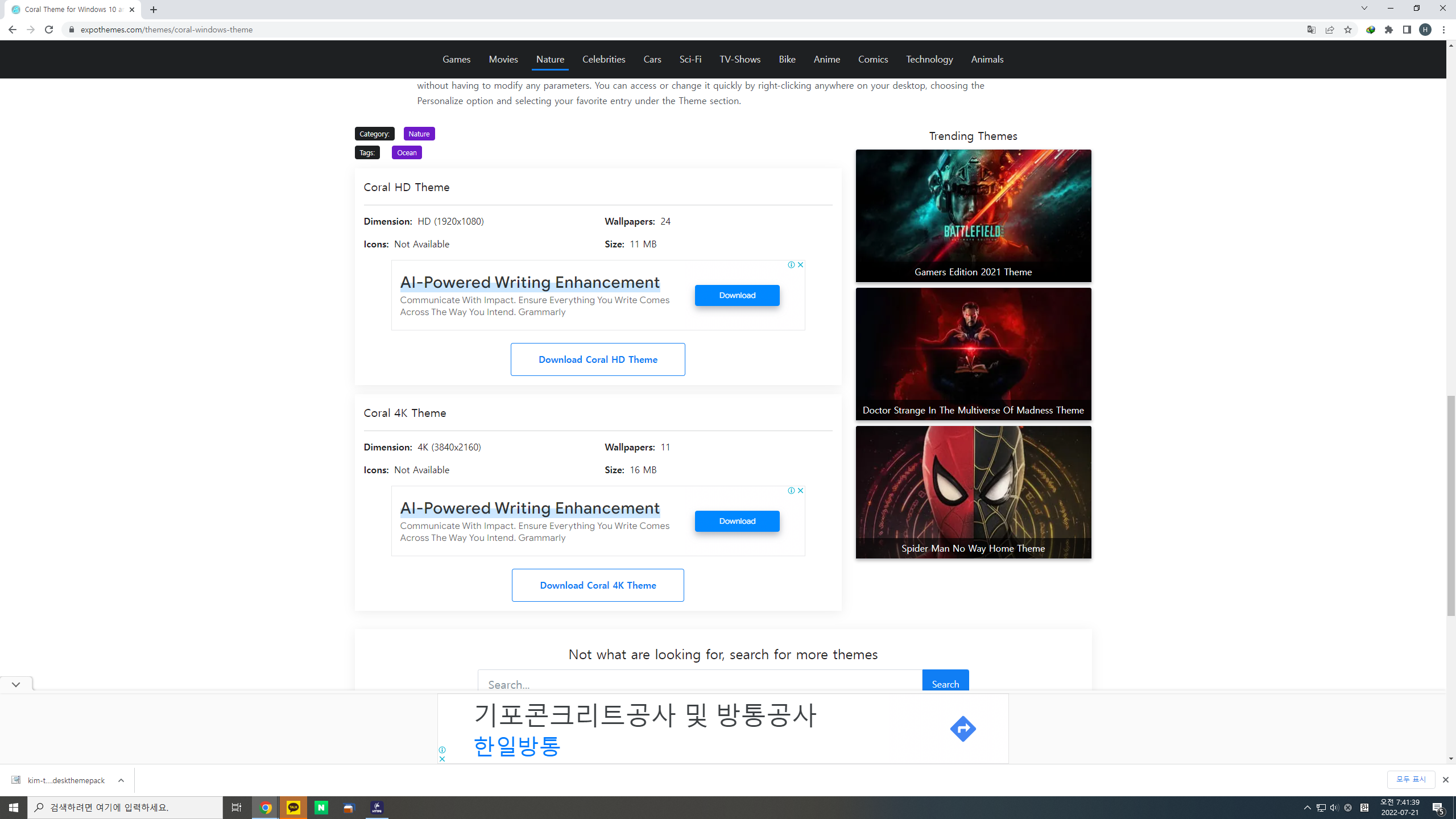Open the Games category
Viewport: 1456px width, 819px height.
click(457, 59)
